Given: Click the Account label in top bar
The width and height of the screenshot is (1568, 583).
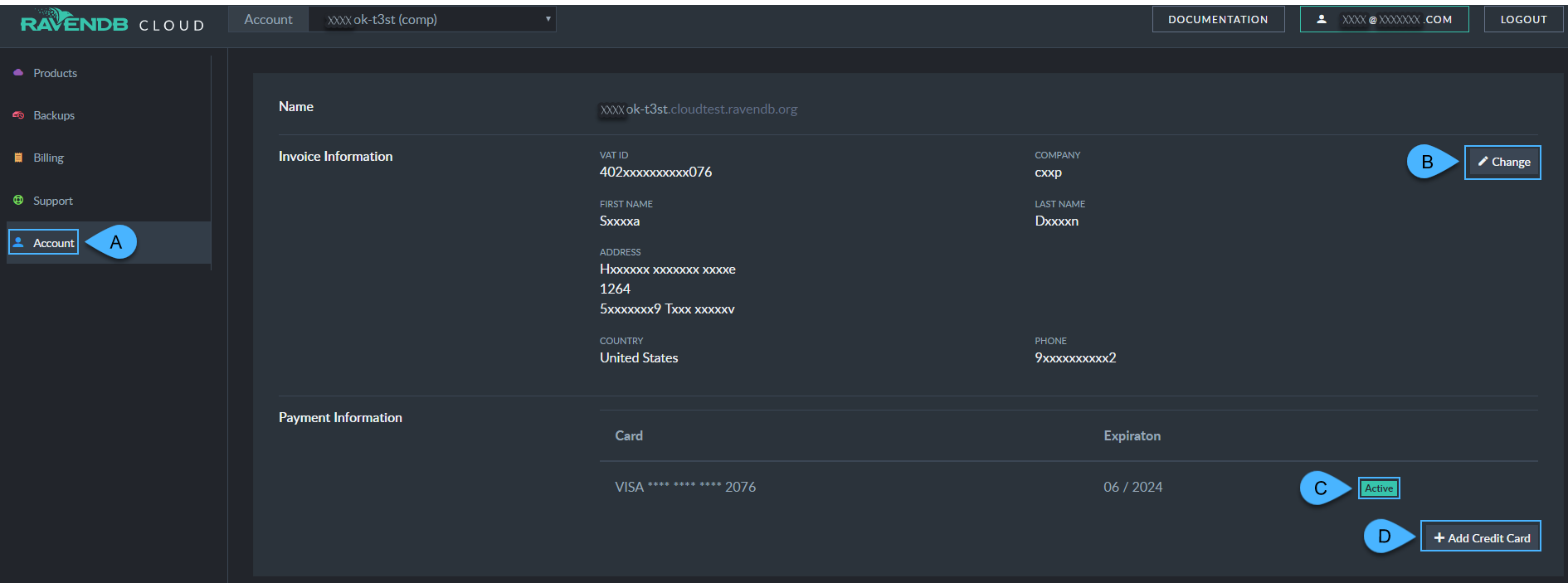Looking at the screenshot, I should tap(268, 19).
